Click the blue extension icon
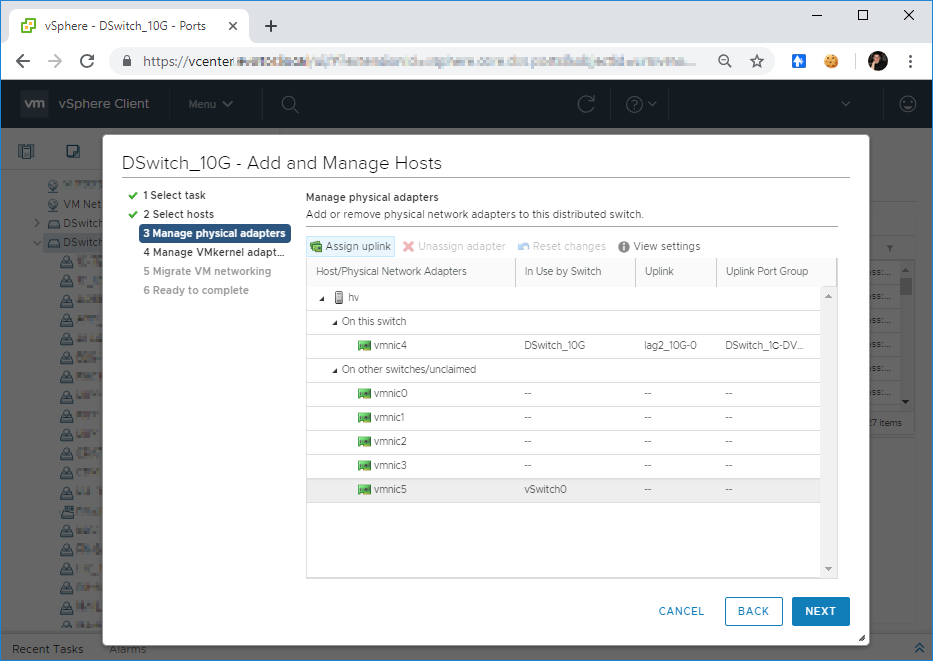This screenshot has width=933, height=661. [799, 61]
